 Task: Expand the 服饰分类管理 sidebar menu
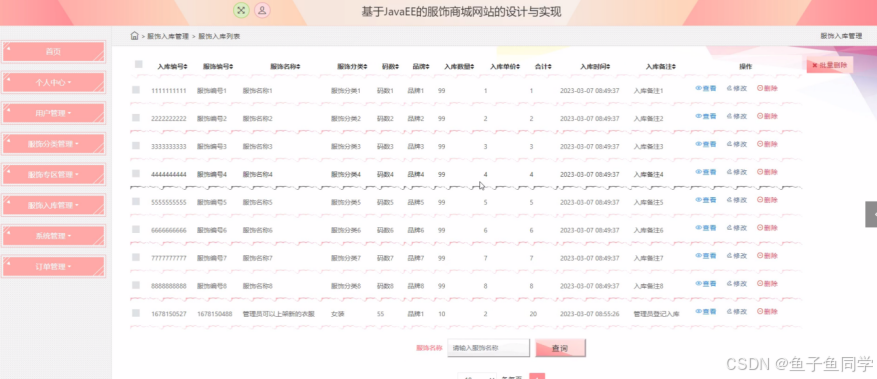pos(54,144)
